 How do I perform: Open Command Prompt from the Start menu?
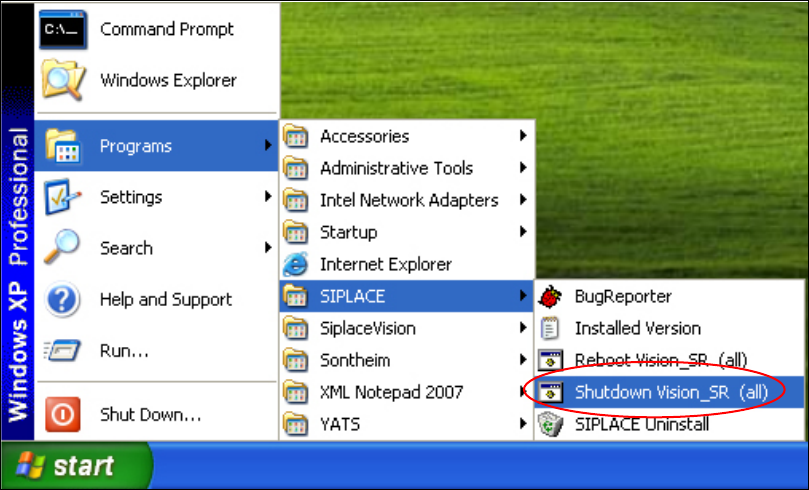coord(157,29)
